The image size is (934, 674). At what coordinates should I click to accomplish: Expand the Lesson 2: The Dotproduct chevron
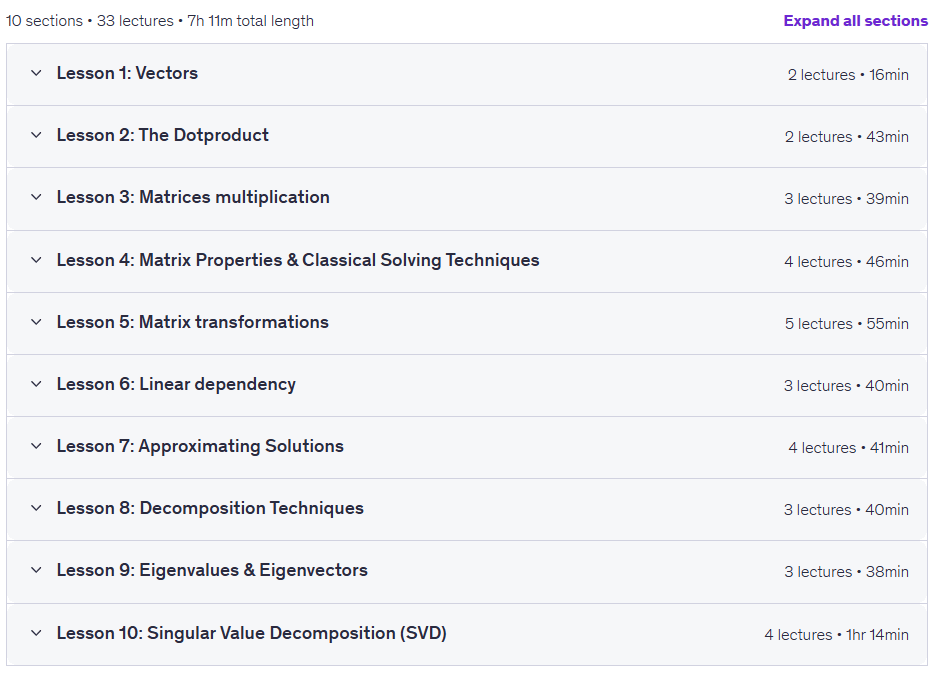pos(36,135)
